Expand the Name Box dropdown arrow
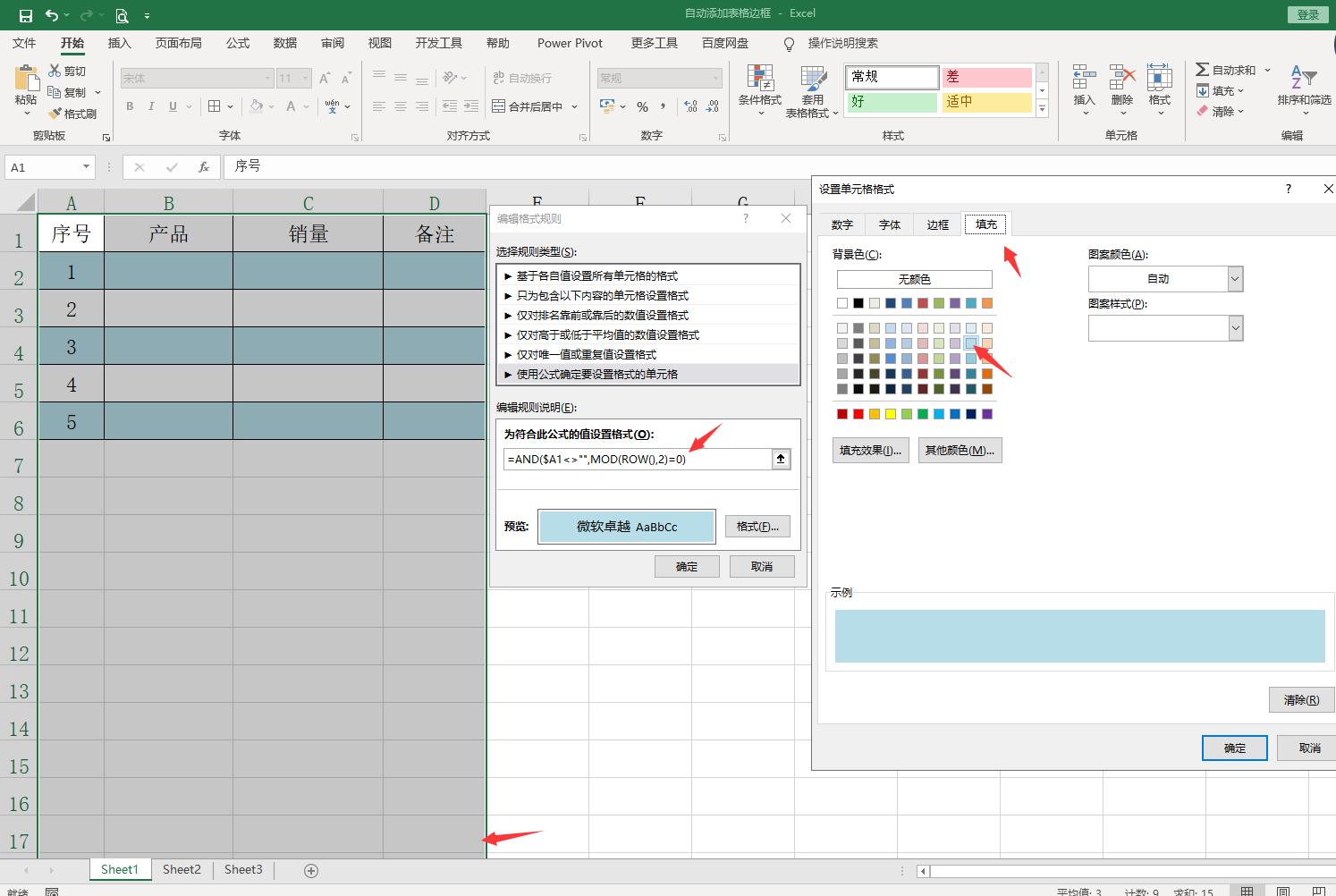This screenshot has height=896, width=1336. point(86,167)
